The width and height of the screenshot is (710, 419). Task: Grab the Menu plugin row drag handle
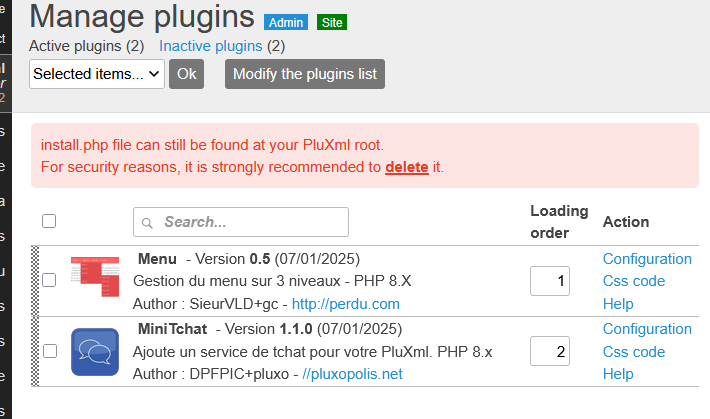pos(35,280)
